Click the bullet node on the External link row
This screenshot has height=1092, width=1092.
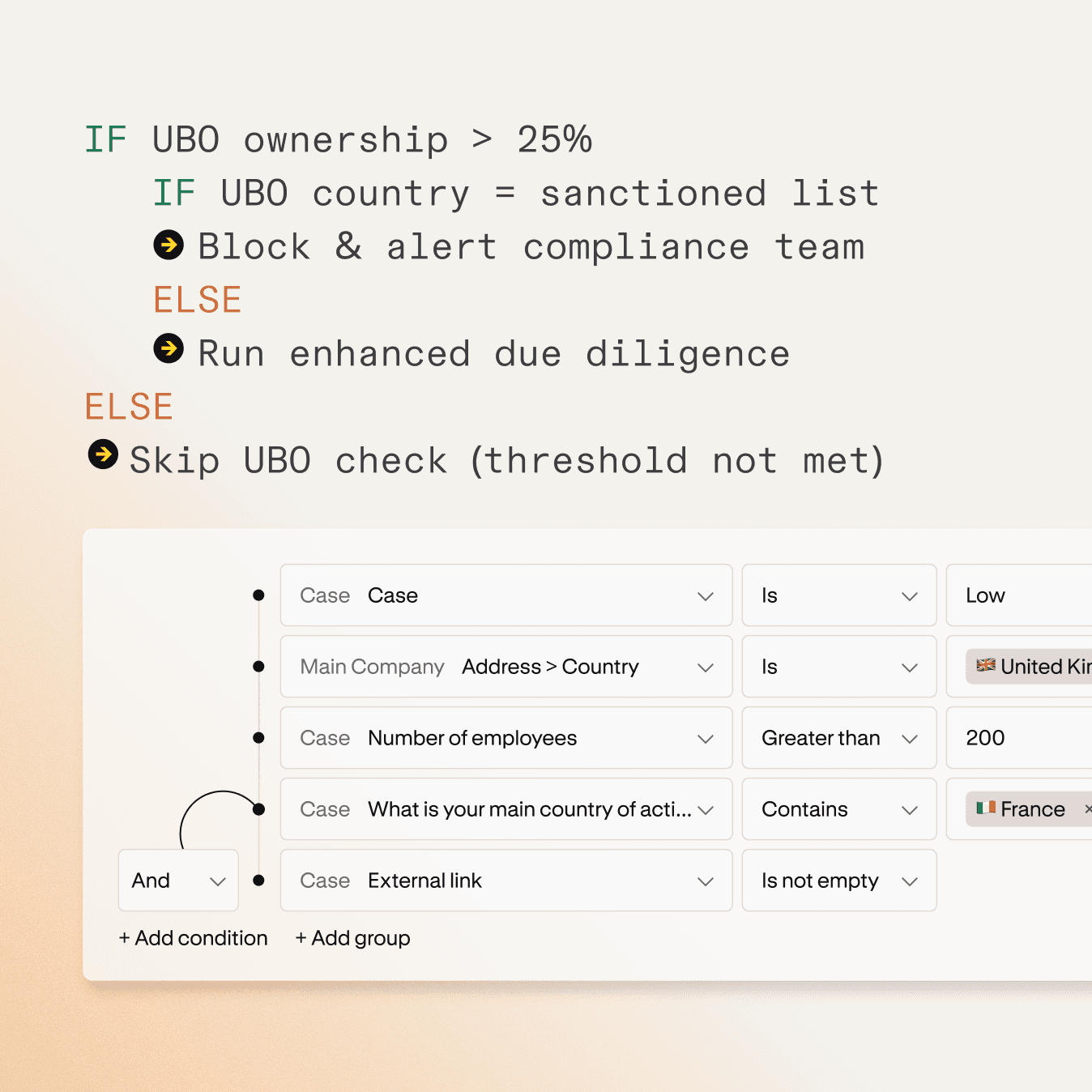click(x=258, y=881)
